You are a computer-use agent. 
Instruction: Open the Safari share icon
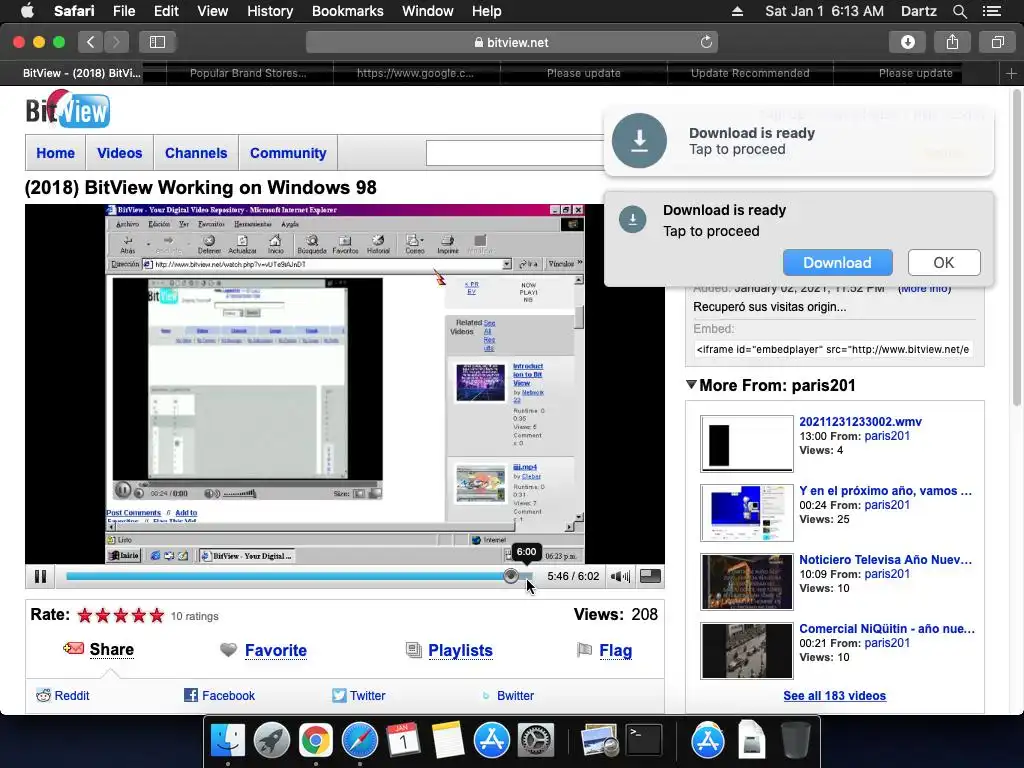tap(952, 42)
